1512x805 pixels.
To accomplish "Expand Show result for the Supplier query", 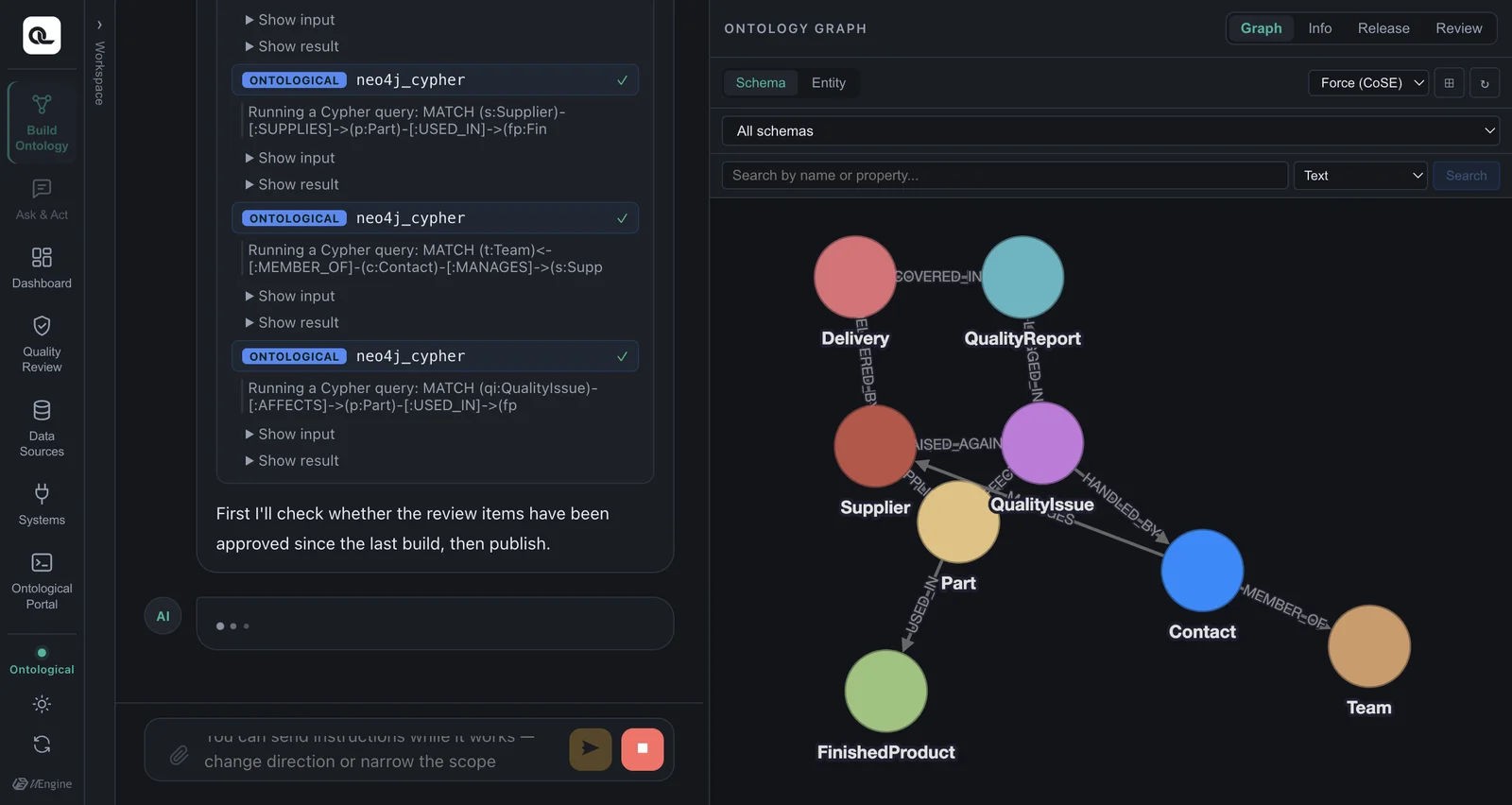I will [292, 184].
